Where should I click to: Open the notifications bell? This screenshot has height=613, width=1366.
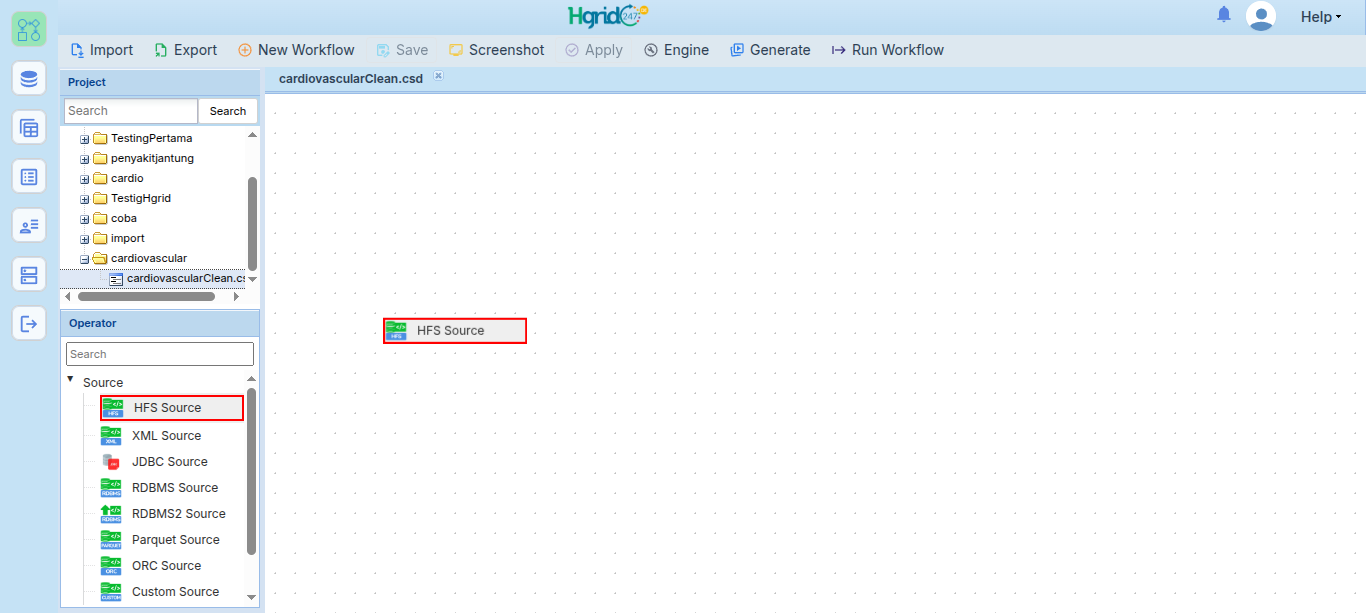1224,14
